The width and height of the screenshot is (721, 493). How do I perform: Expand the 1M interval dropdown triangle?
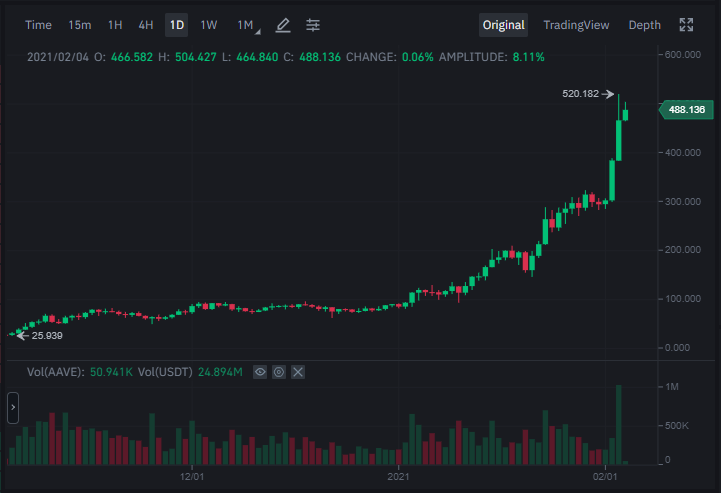pos(258,32)
